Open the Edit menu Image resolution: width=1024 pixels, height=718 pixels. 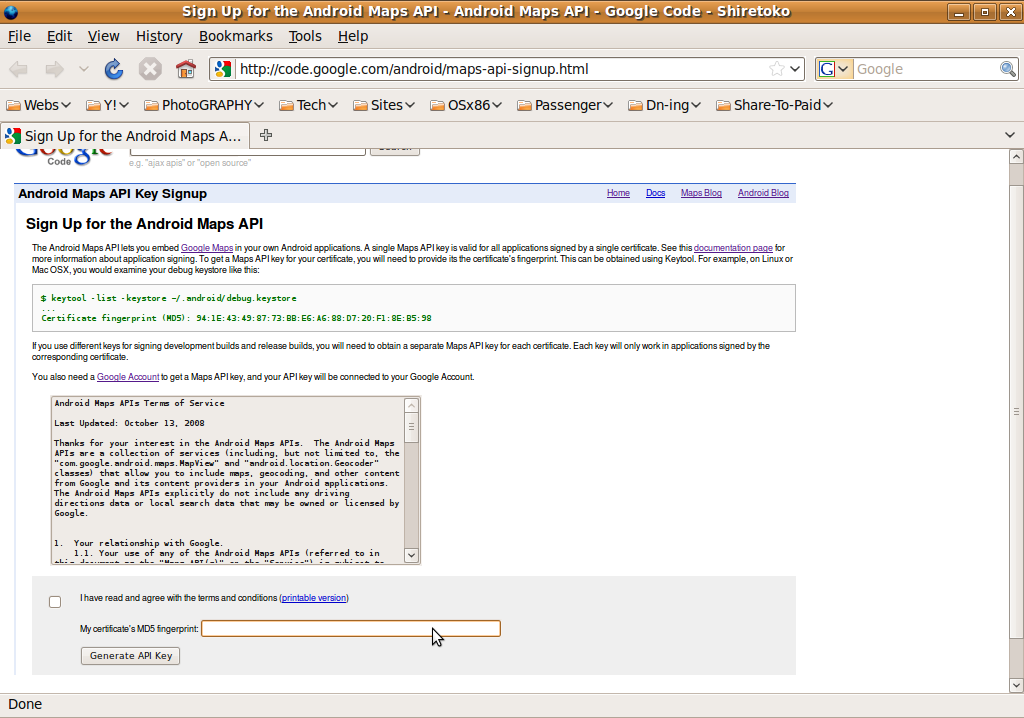tap(59, 36)
